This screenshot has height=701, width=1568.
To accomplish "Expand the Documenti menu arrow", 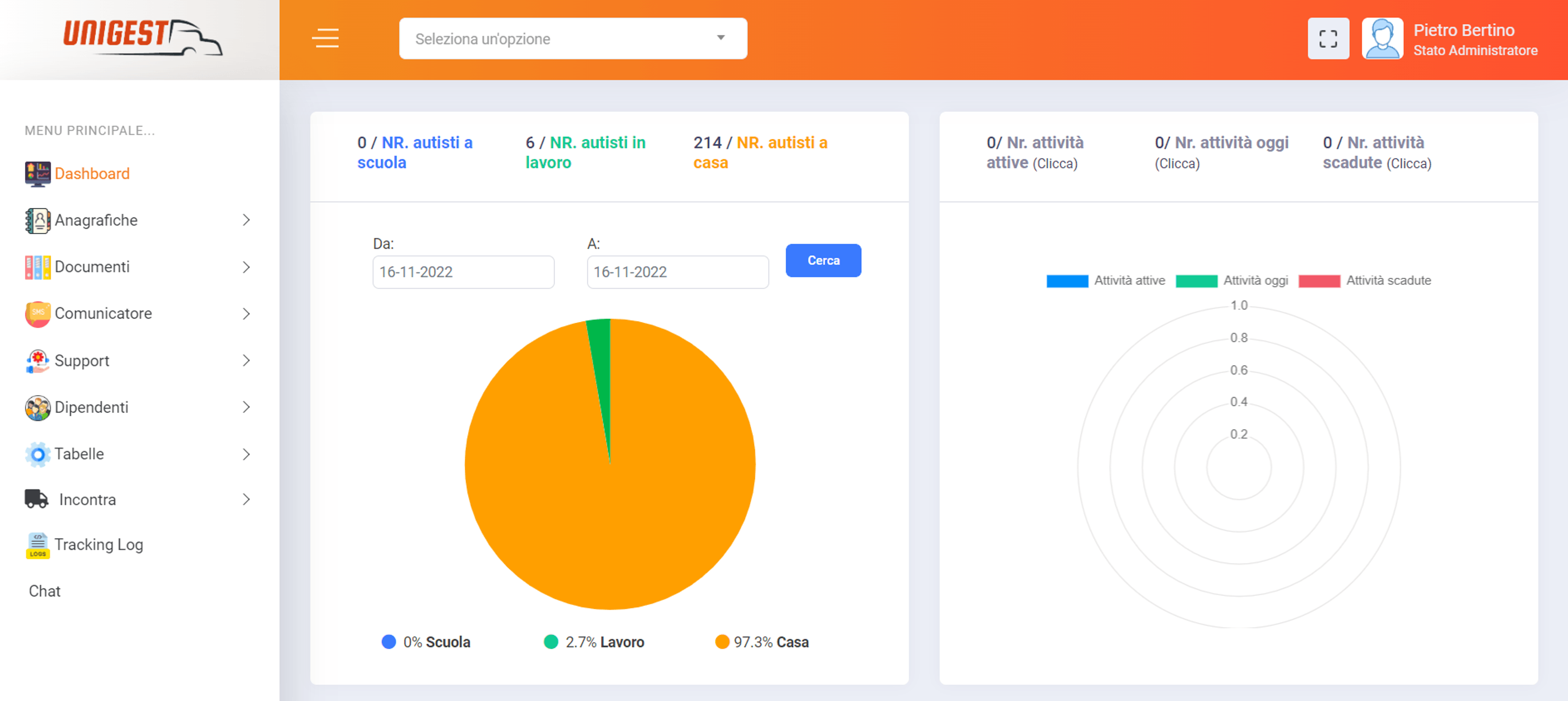I will click(247, 267).
